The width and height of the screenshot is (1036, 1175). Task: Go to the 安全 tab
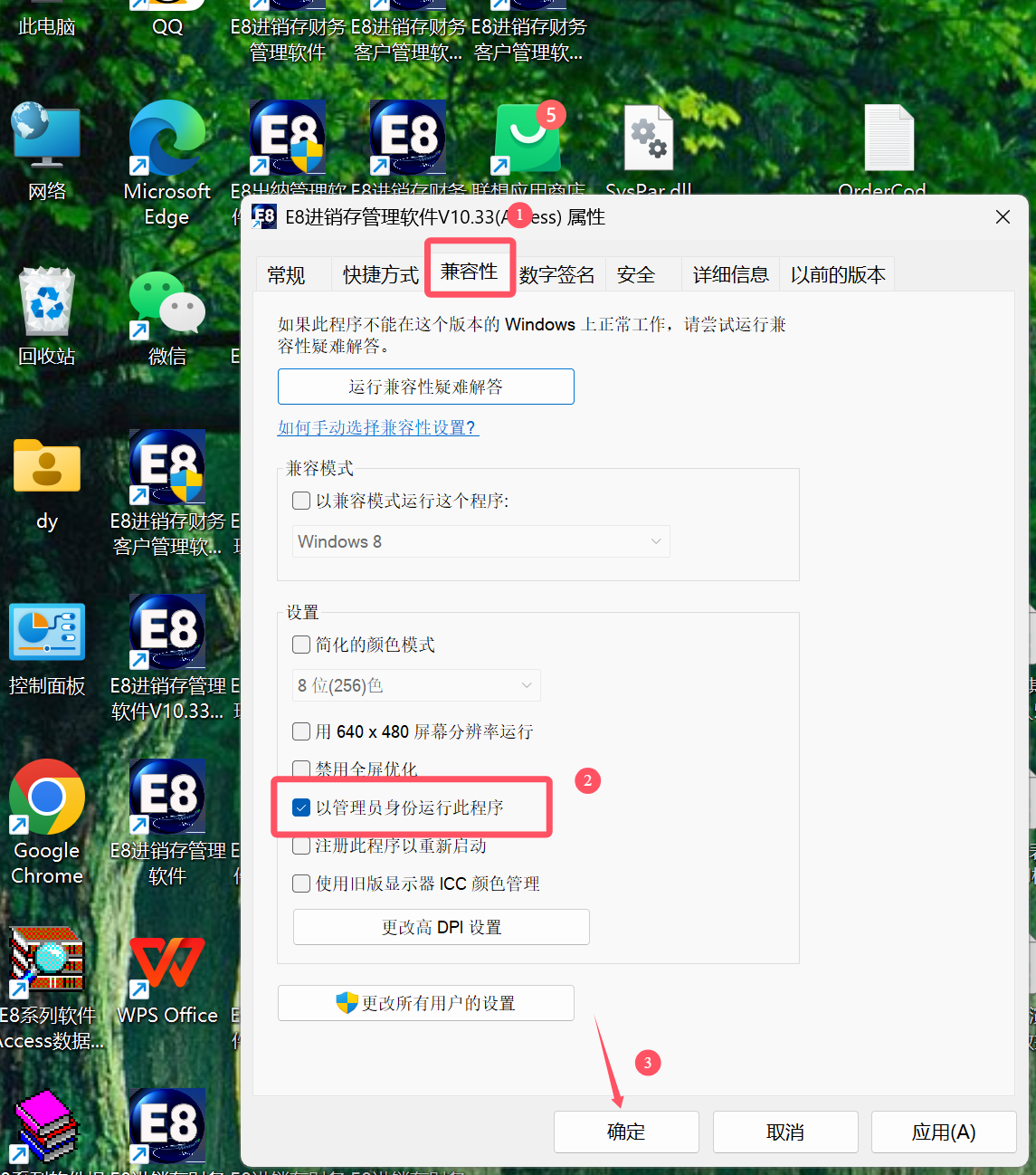tap(636, 275)
